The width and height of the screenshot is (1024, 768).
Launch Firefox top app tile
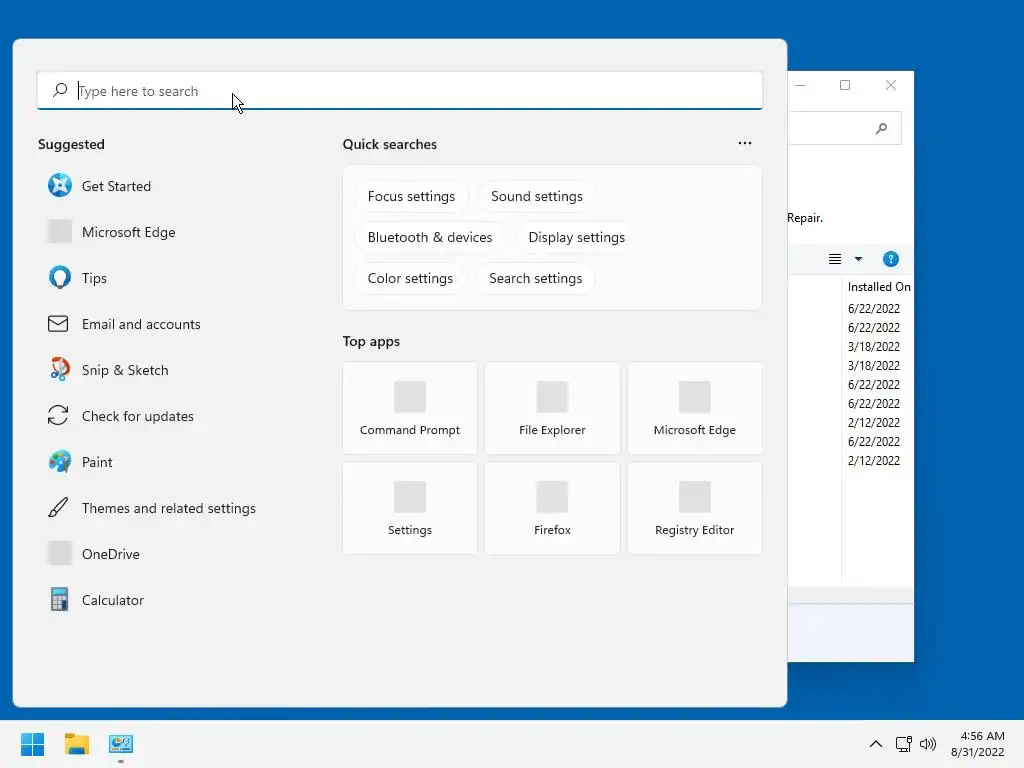552,508
